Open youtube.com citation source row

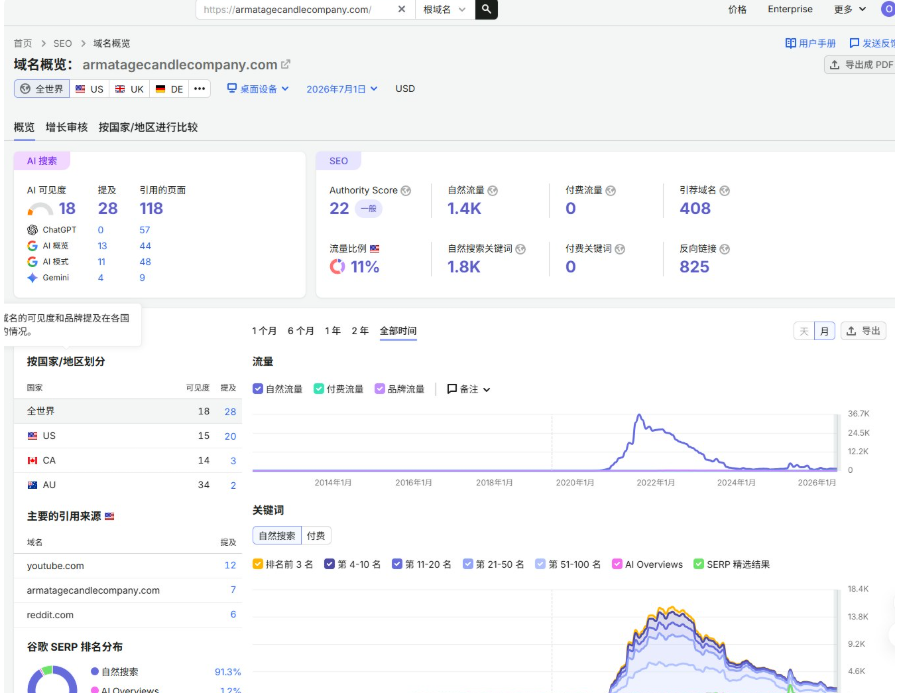point(128,566)
